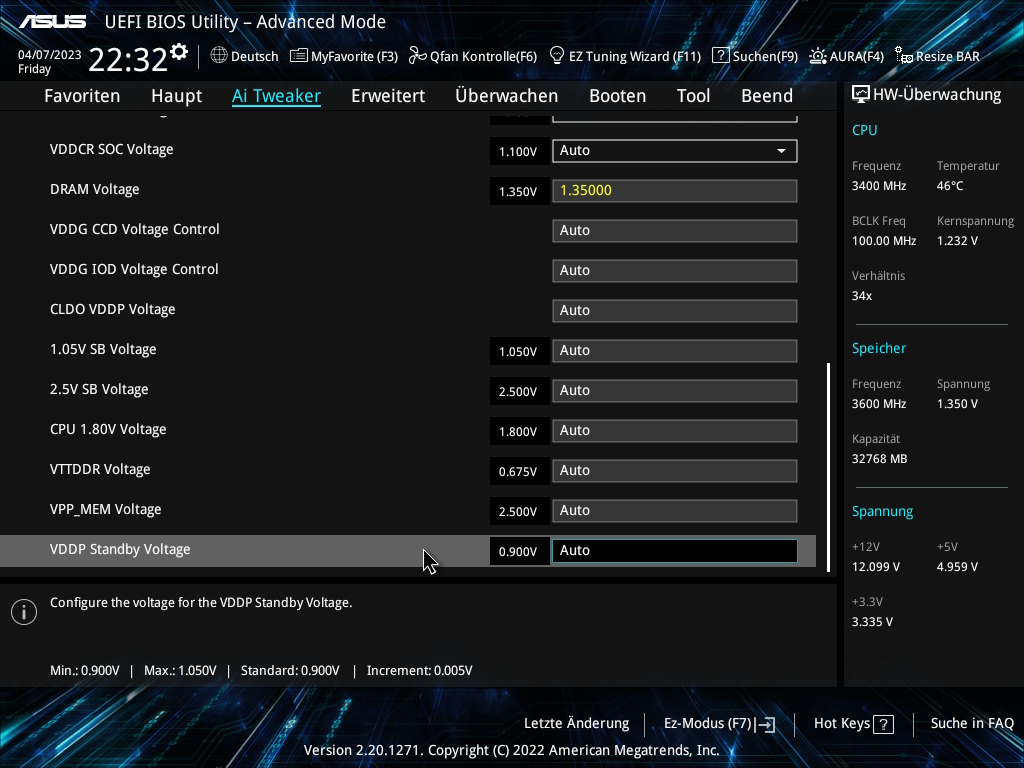
Task: Click the HW-Überwachung monitor icon
Action: point(861,95)
